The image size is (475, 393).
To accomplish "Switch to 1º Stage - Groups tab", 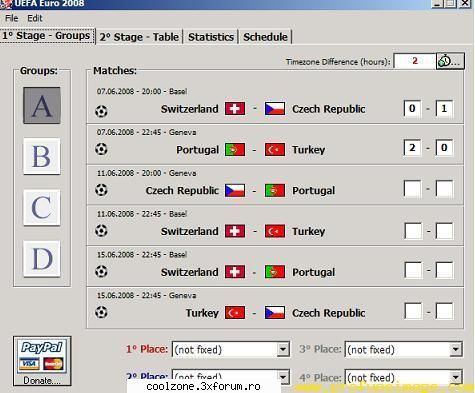I will click(47, 36).
